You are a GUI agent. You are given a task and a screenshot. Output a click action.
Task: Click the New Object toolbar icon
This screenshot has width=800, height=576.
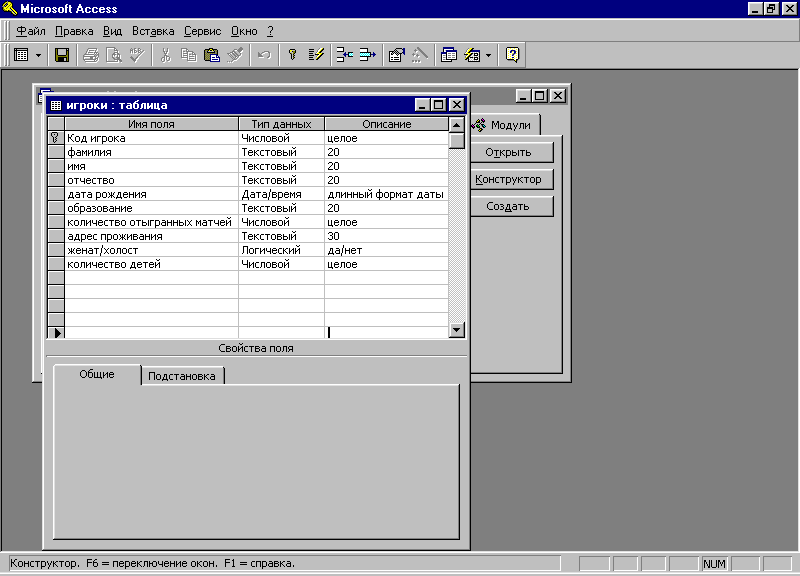click(x=472, y=55)
